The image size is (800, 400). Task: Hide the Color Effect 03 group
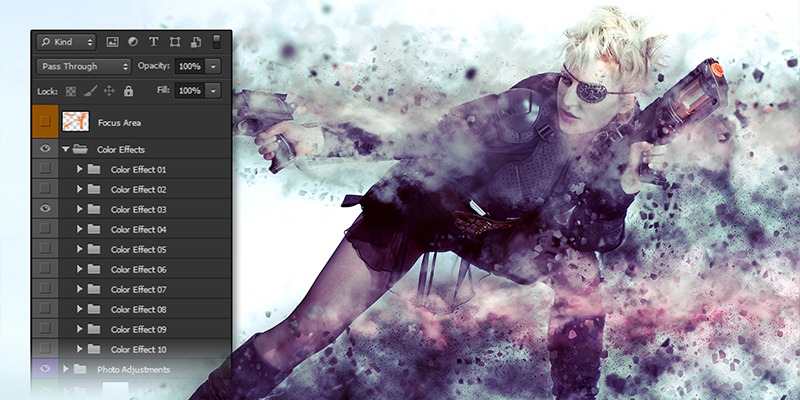tap(44, 209)
